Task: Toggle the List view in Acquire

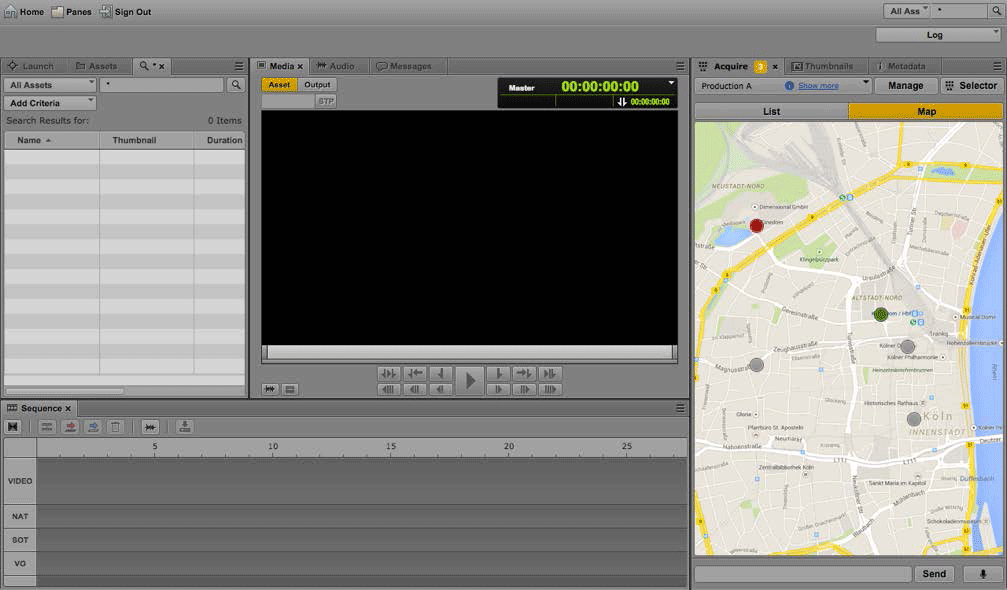Action: coord(771,111)
